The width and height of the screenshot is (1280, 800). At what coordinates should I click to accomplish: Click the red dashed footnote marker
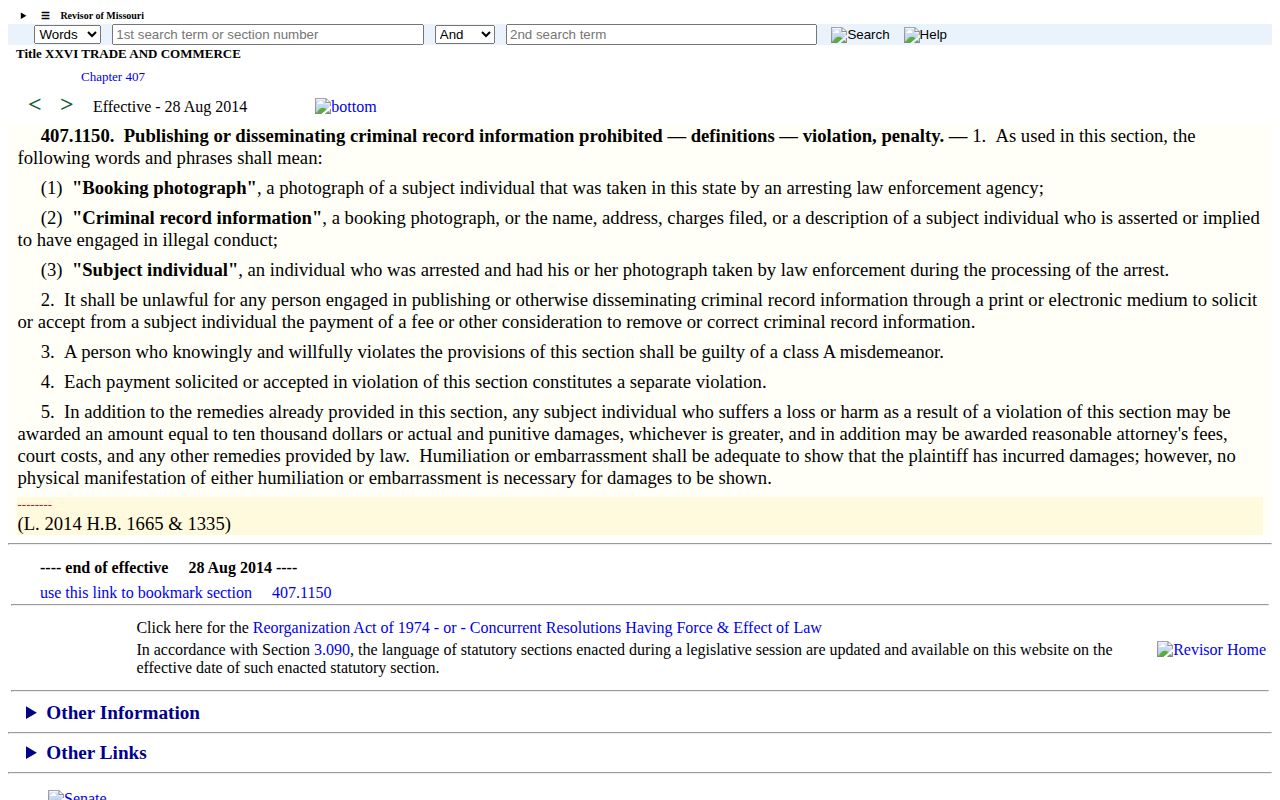coord(35,505)
